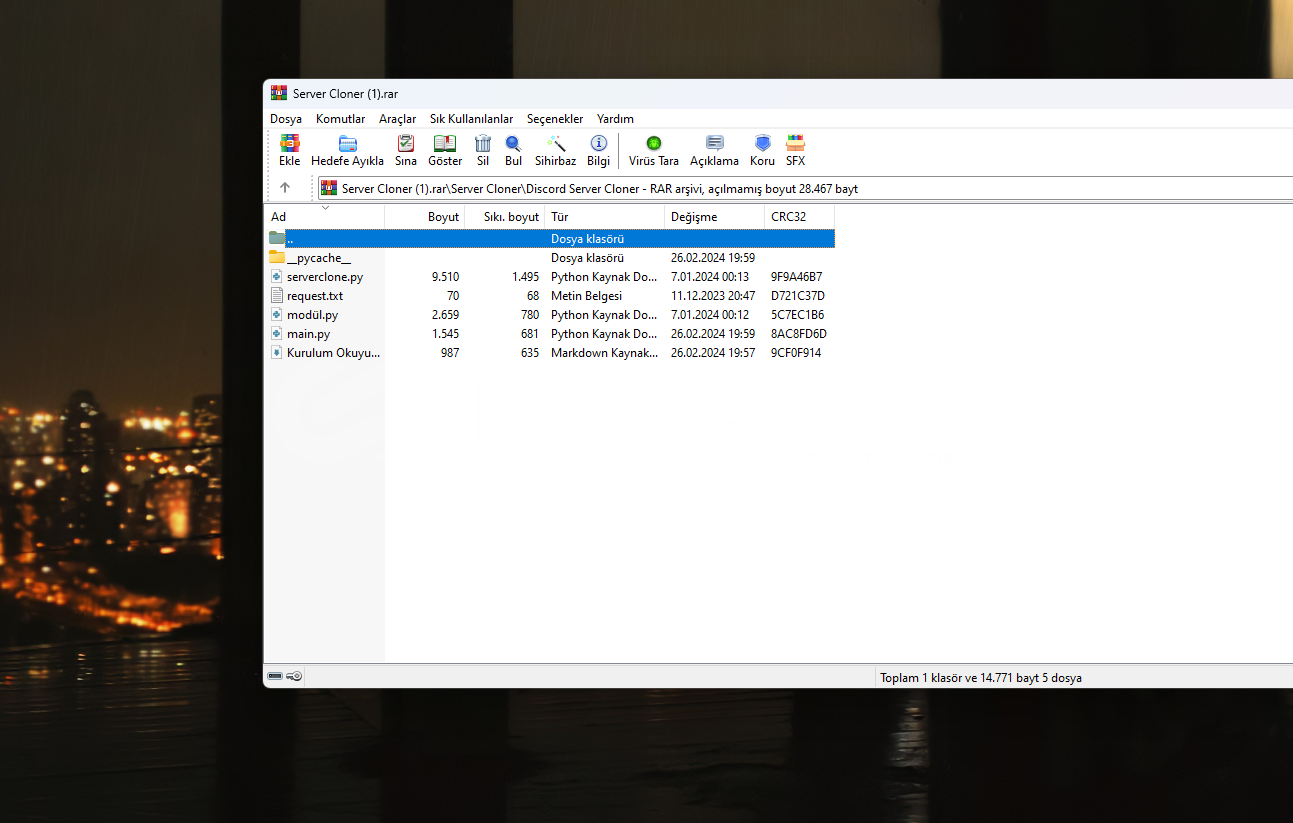Click the Sına (Test) toolbar icon
The image size is (1293, 823).
pyautogui.click(x=406, y=143)
